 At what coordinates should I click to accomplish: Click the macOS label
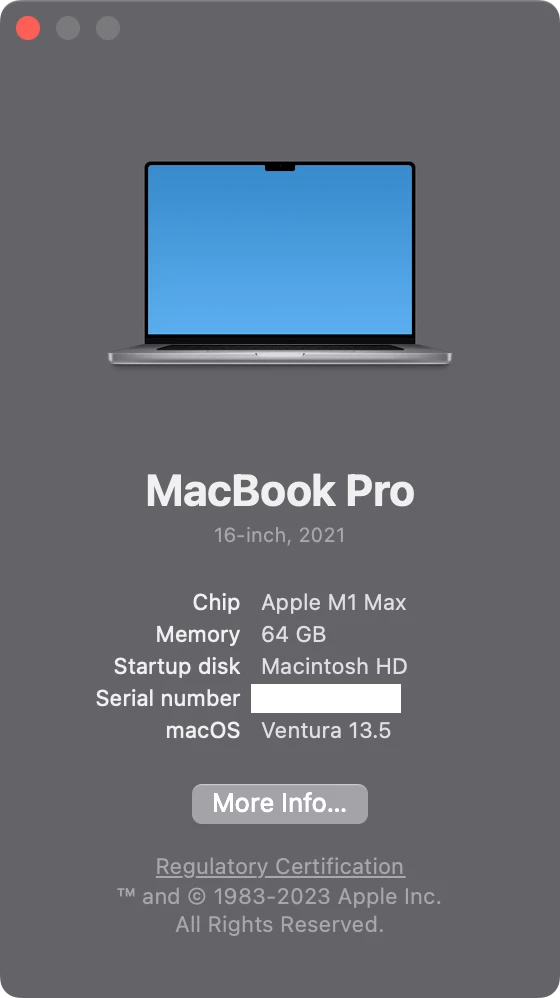203,730
